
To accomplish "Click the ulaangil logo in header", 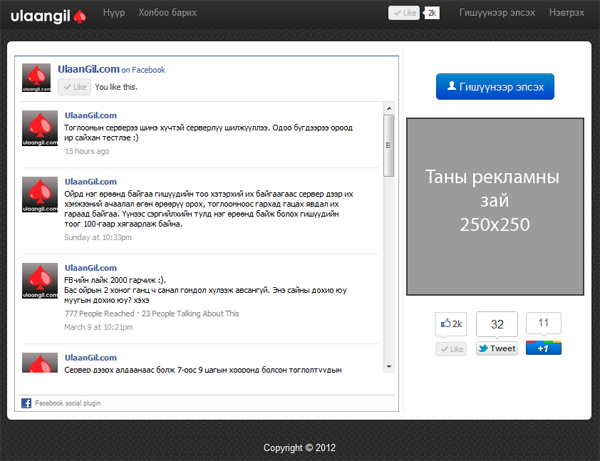I will pos(48,16).
